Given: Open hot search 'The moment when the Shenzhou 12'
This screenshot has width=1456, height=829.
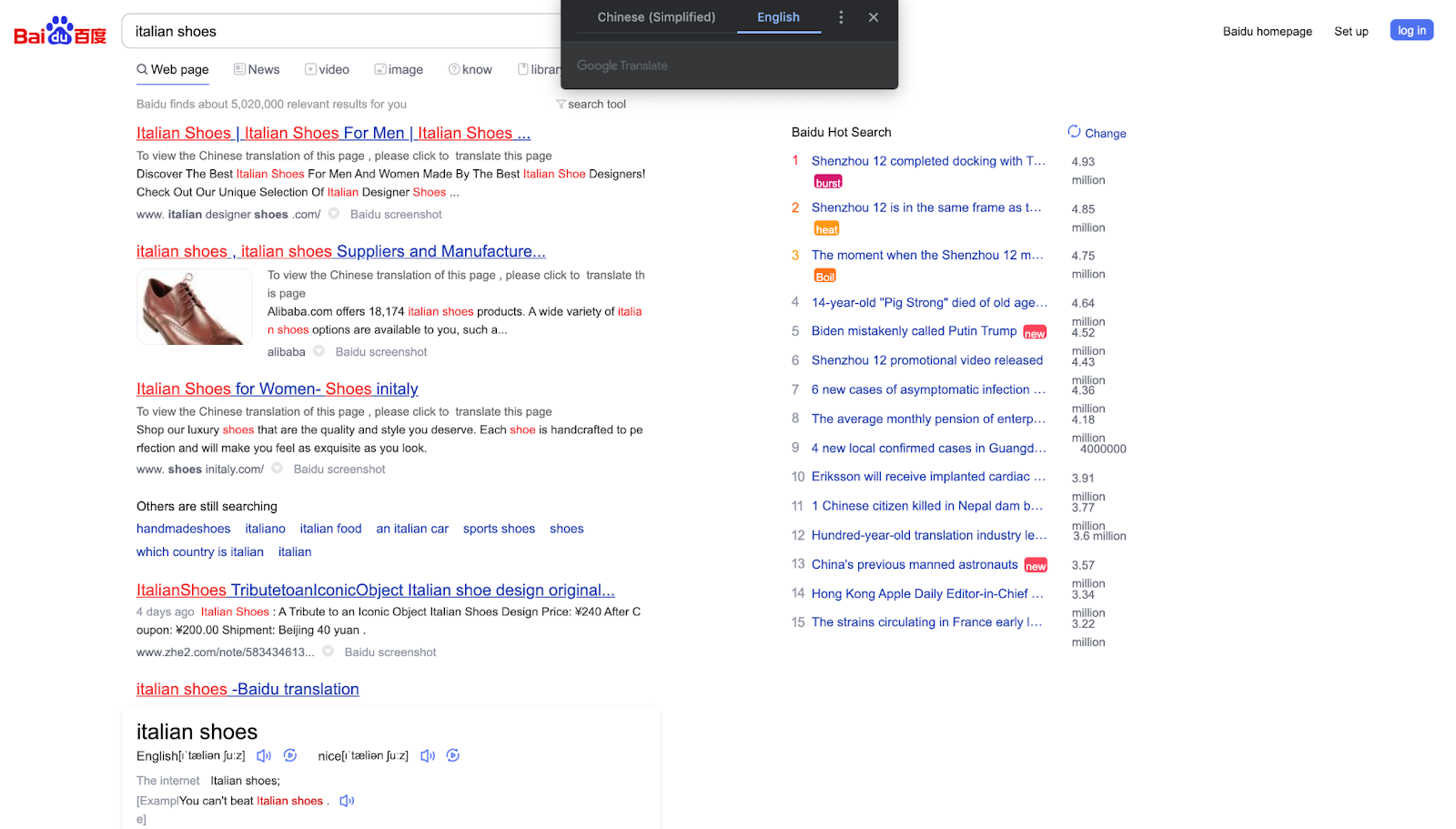Looking at the screenshot, I should point(927,255).
